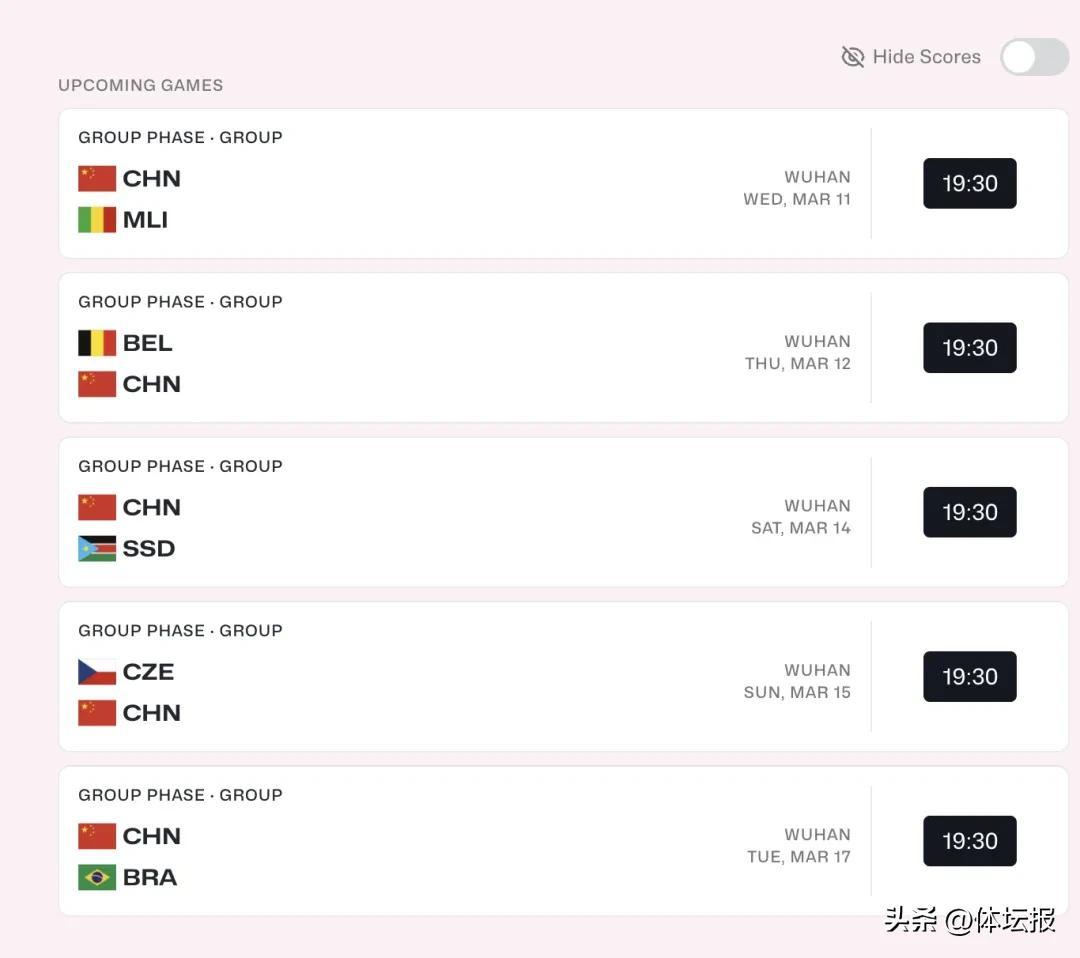The image size is (1080, 958).
Task: Click the South Sudan flag icon
Action: click(97, 549)
